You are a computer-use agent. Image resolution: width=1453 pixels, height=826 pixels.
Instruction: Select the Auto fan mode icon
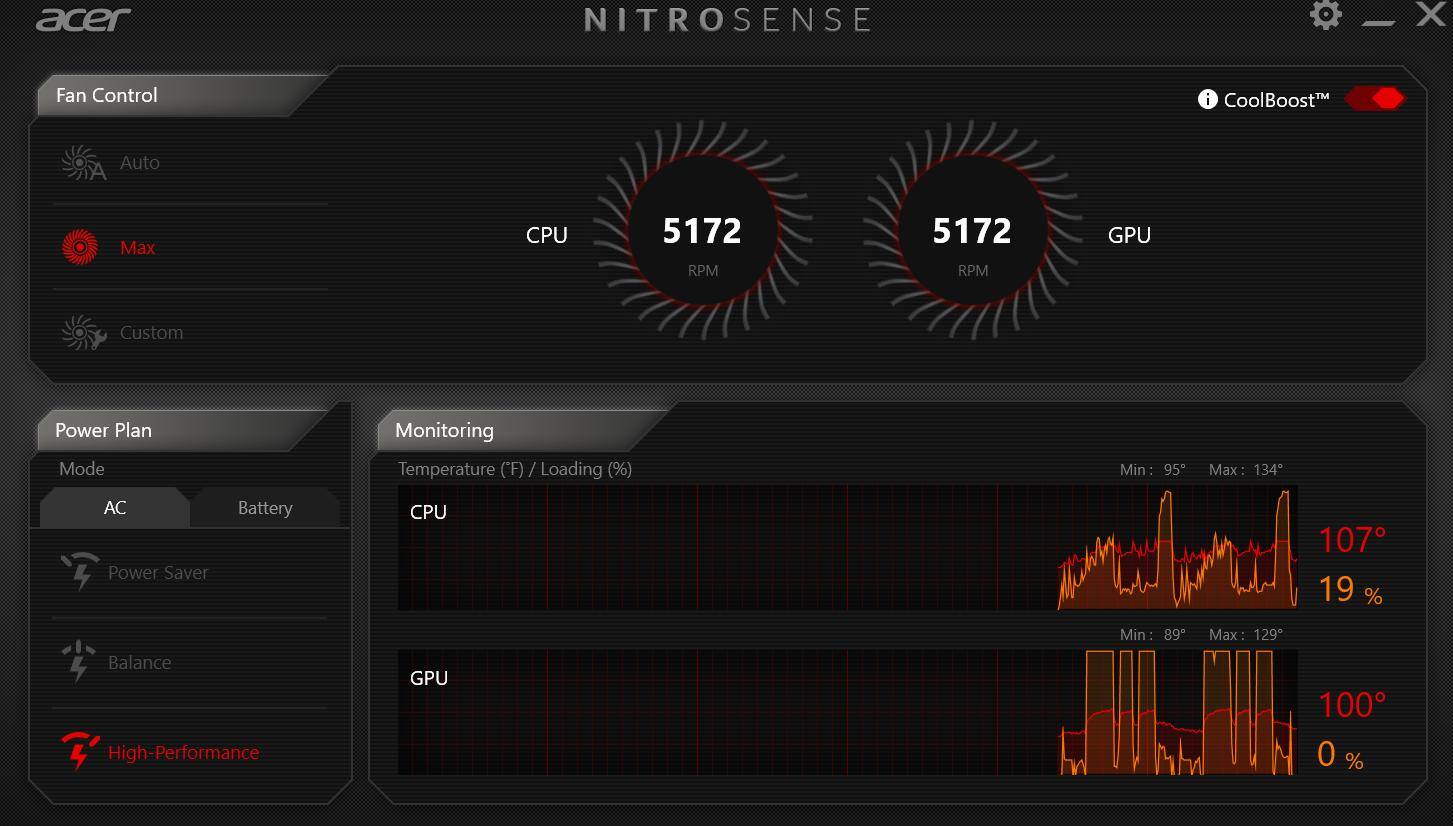80,161
